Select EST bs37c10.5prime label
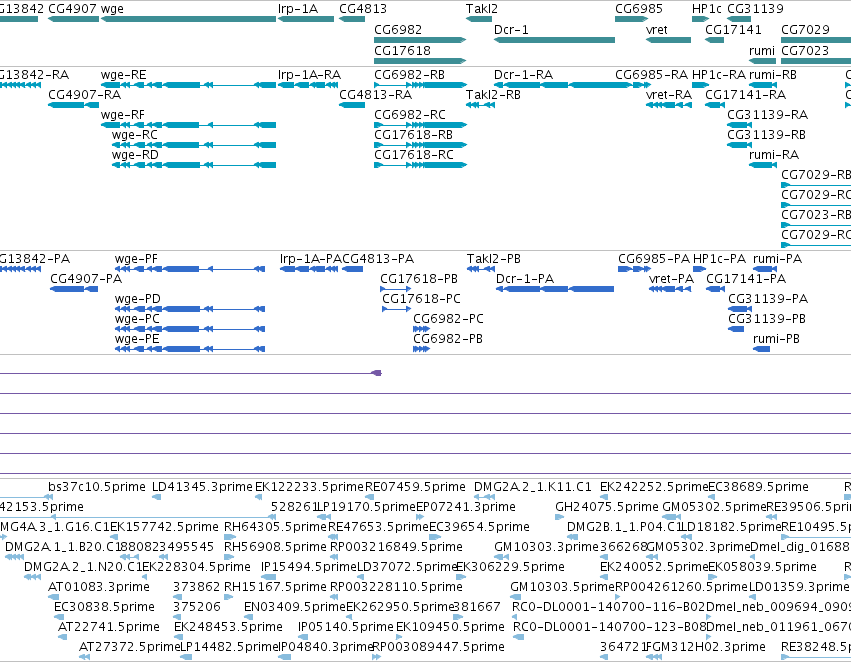The width and height of the screenshot is (851, 662). pyautogui.click(x=97, y=487)
